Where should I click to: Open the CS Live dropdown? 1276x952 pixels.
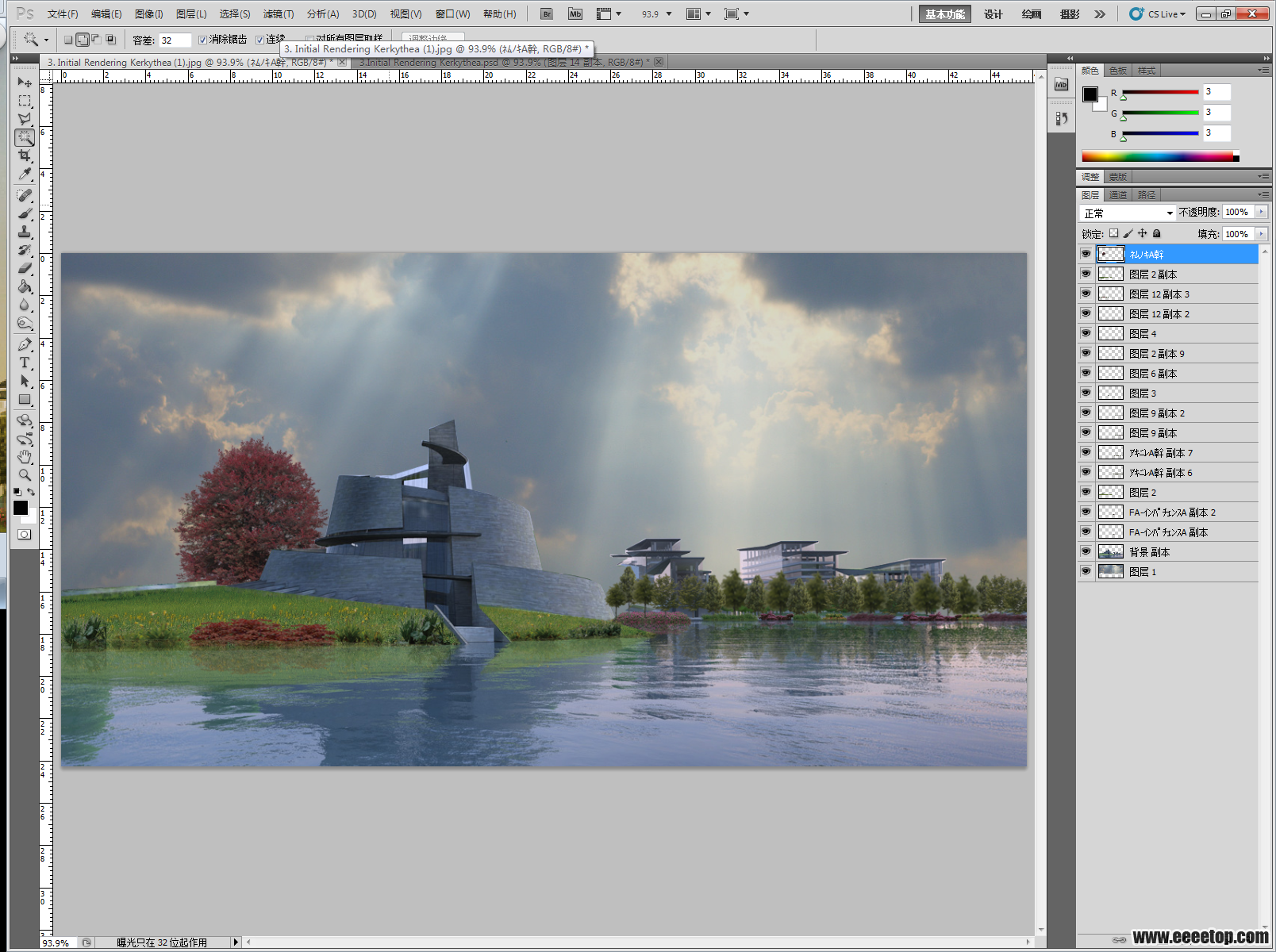click(1158, 14)
